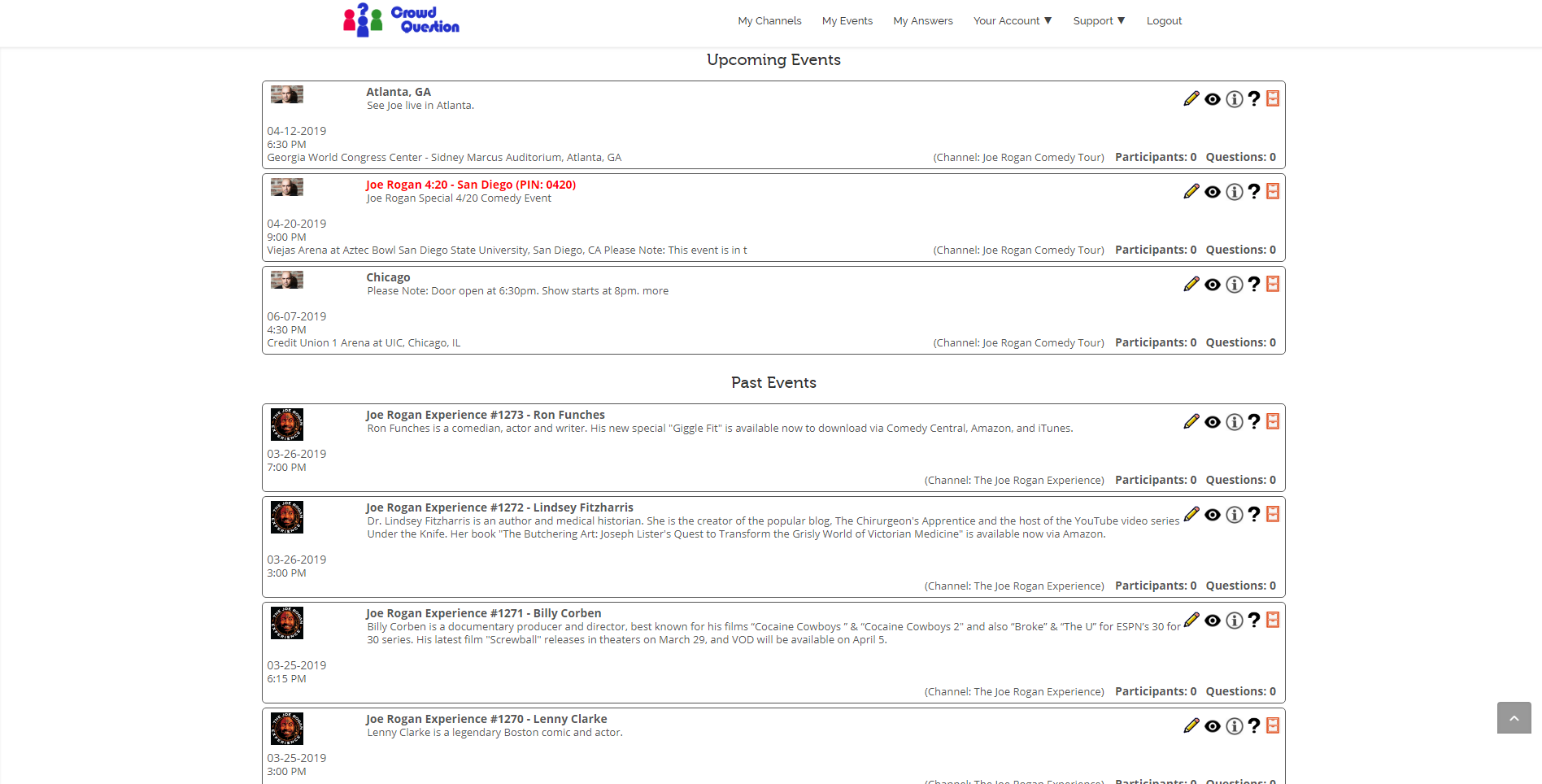
Task: Edit the #1273 Ron Funches event
Action: pos(1191,421)
